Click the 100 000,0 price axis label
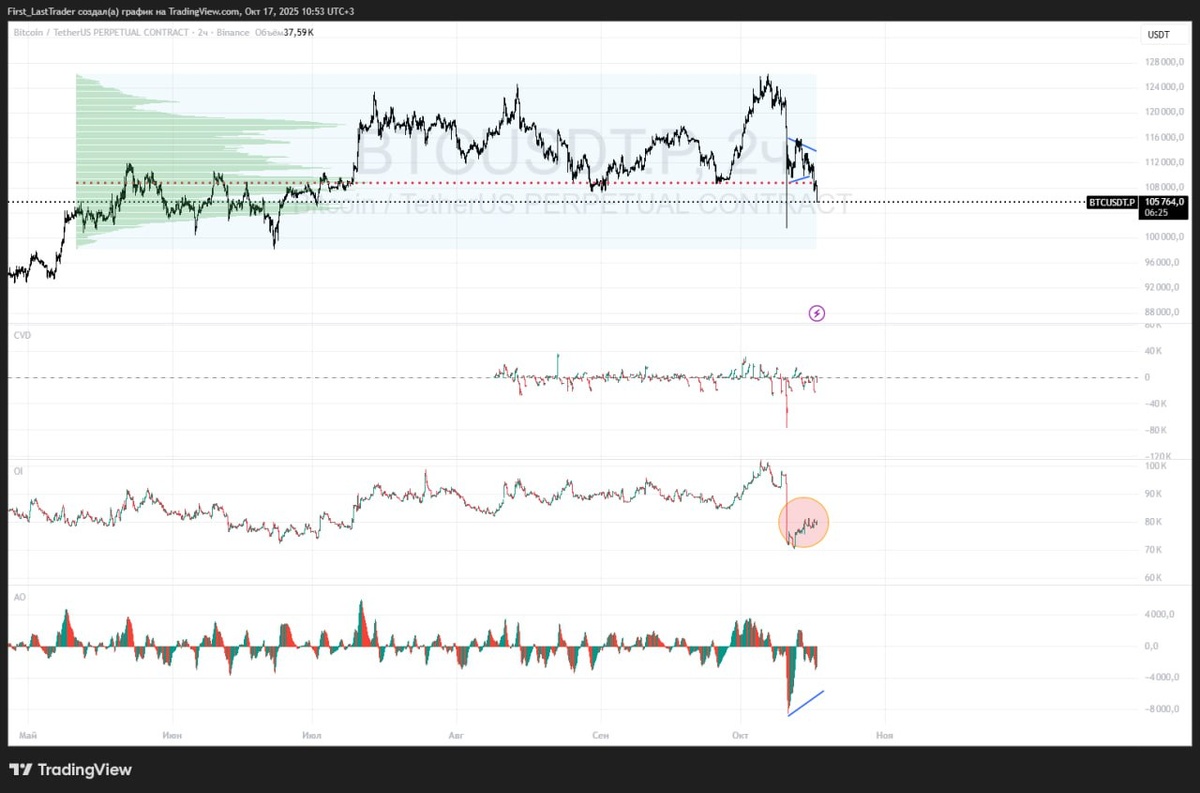 [1164, 237]
